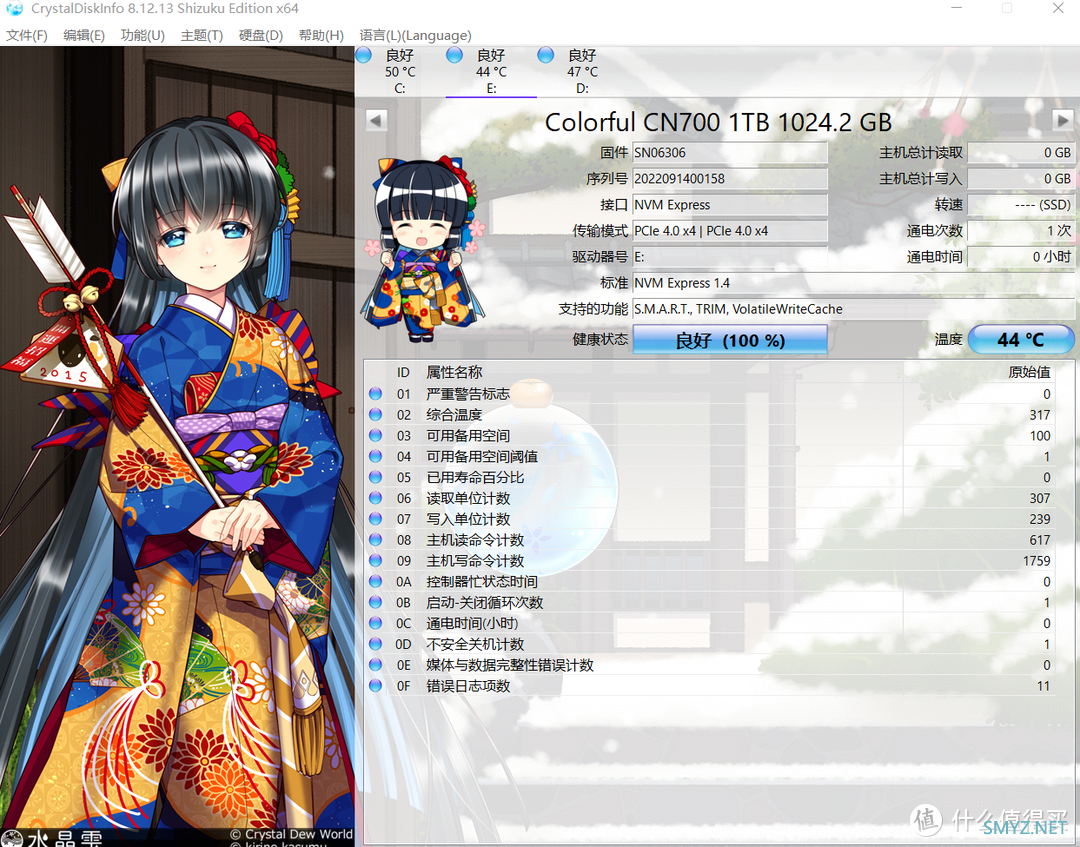Image resolution: width=1080 pixels, height=847 pixels.
Task: Go to next disk with right arrow
Action: tap(1062, 121)
